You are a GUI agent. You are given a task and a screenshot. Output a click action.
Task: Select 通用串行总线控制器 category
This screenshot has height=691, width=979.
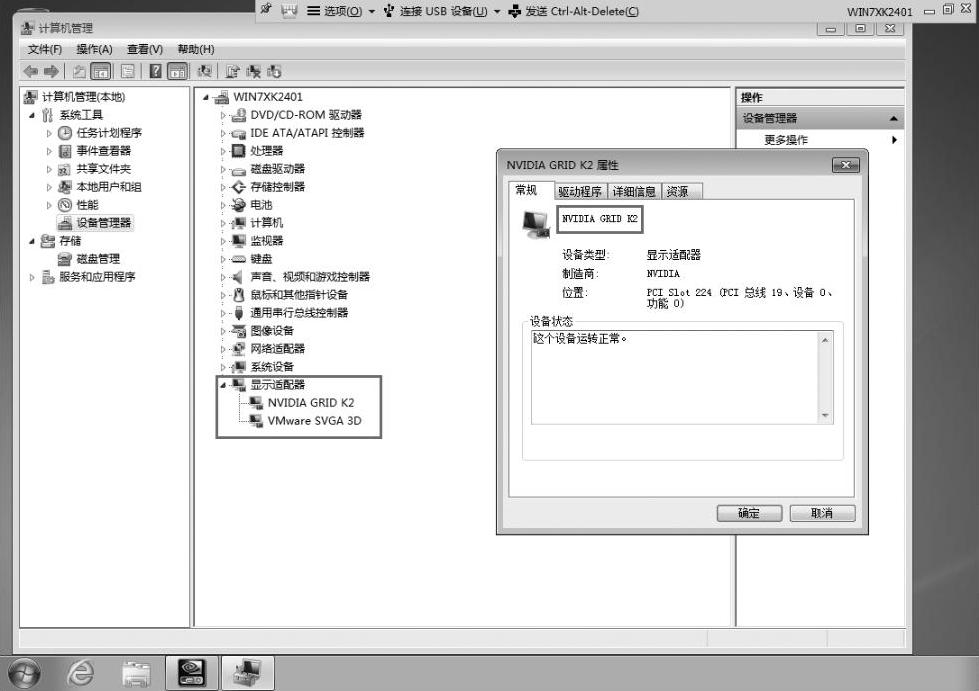(299, 313)
